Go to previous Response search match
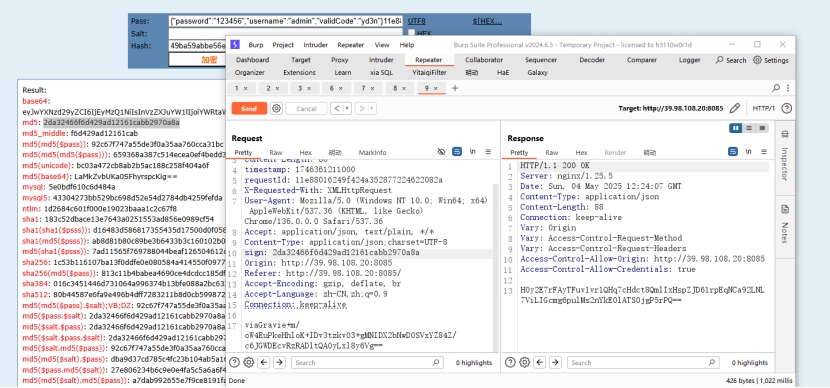830x388 pixels. [539, 363]
